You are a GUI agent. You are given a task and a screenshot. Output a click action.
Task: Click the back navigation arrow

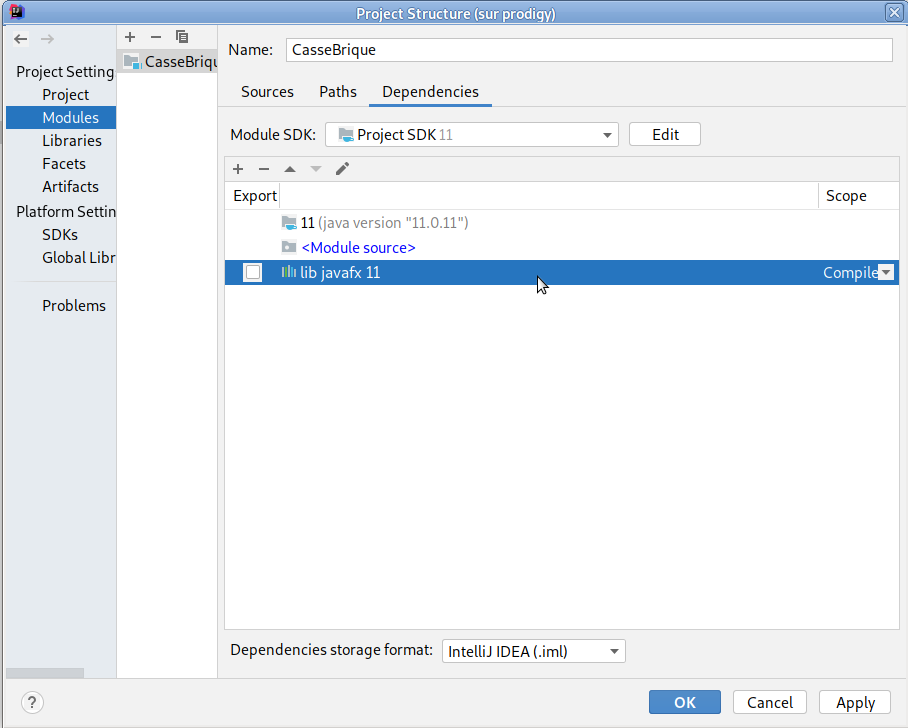[x=21, y=39]
